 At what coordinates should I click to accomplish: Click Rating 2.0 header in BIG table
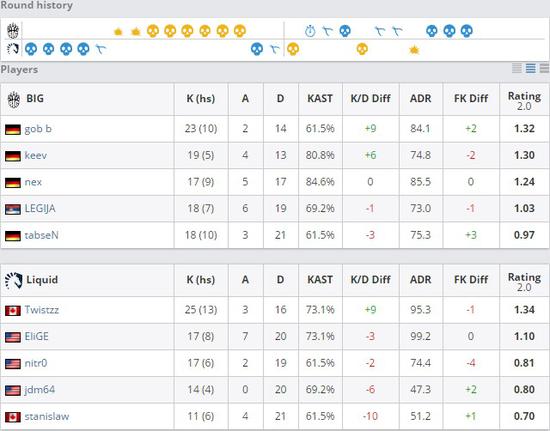(x=524, y=101)
